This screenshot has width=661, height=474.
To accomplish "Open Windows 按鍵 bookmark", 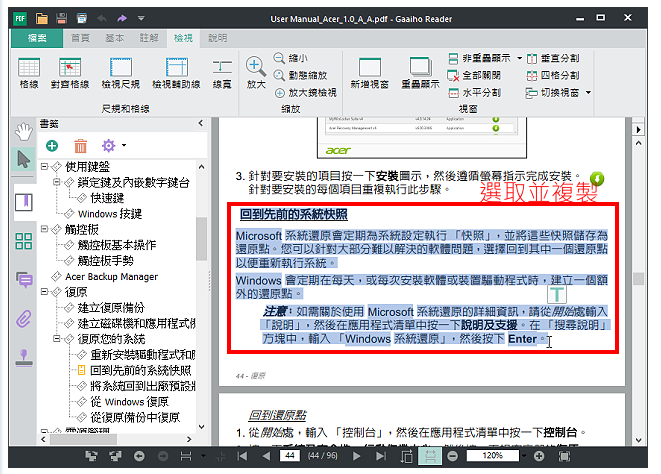I will (x=110, y=214).
